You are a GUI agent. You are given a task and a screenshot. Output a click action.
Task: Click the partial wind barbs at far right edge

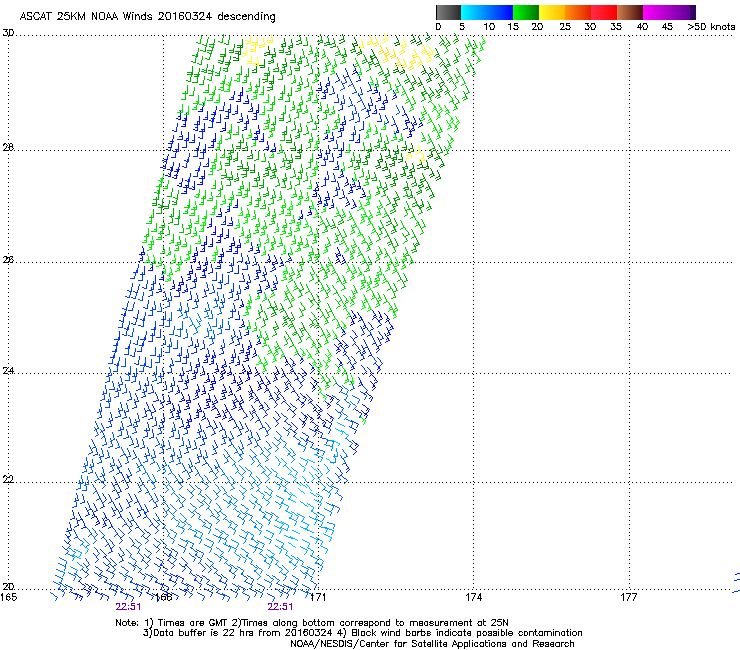coord(736,582)
